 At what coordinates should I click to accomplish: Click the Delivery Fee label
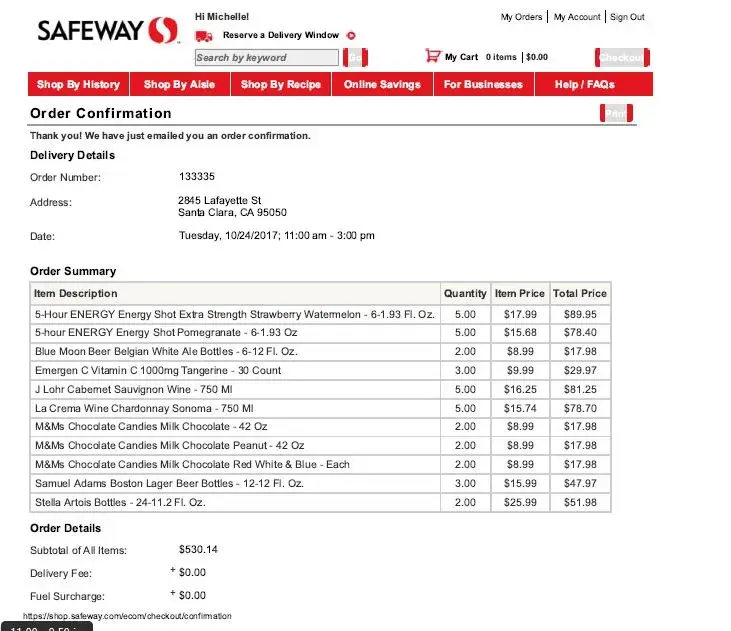tap(61, 573)
